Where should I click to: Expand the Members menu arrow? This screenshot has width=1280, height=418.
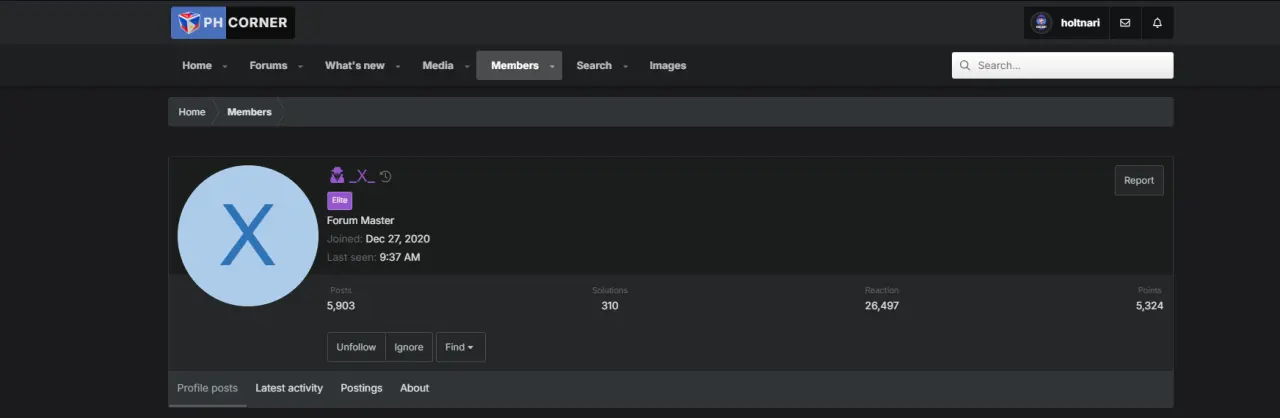pyautogui.click(x=551, y=66)
